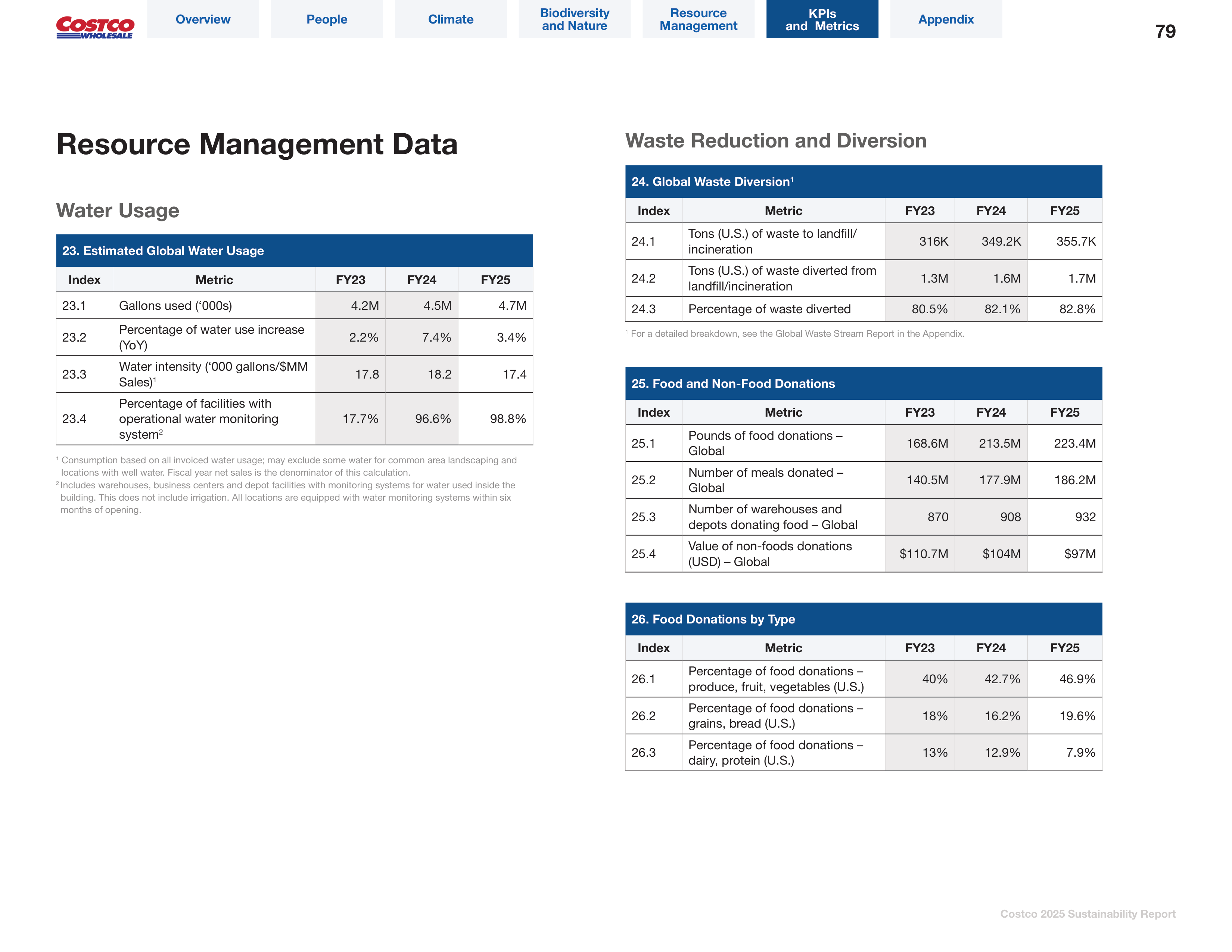Click the Percentage of waste diverted metric
The image size is (1232, 952).
(769, 309)
